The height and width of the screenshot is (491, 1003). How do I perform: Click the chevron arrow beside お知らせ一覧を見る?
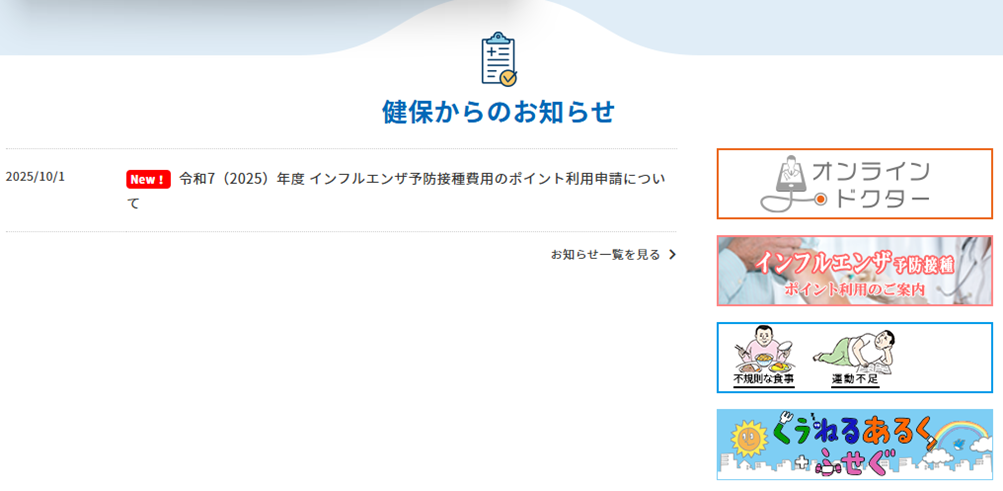click(x=672, y=255)
